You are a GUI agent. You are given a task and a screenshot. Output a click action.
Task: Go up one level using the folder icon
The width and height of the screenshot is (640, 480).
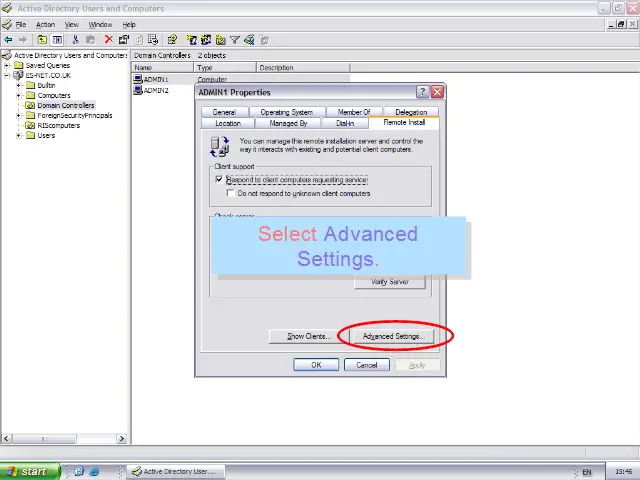(x=42, y=40)
